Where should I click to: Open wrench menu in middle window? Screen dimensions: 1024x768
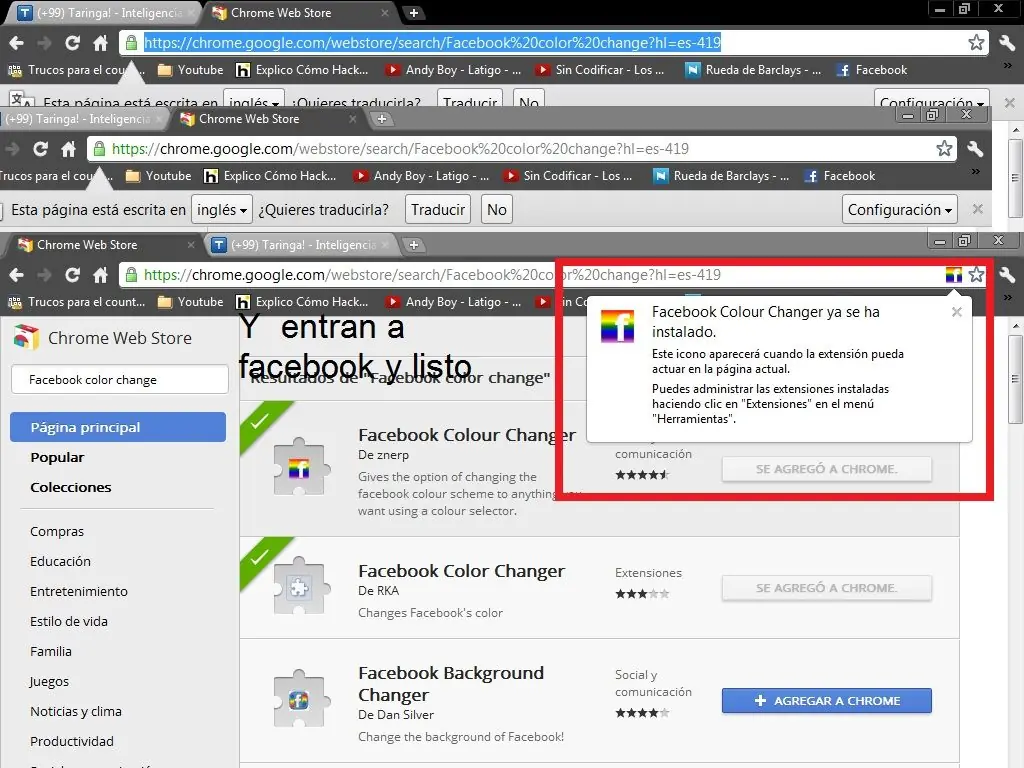point(975,149)
